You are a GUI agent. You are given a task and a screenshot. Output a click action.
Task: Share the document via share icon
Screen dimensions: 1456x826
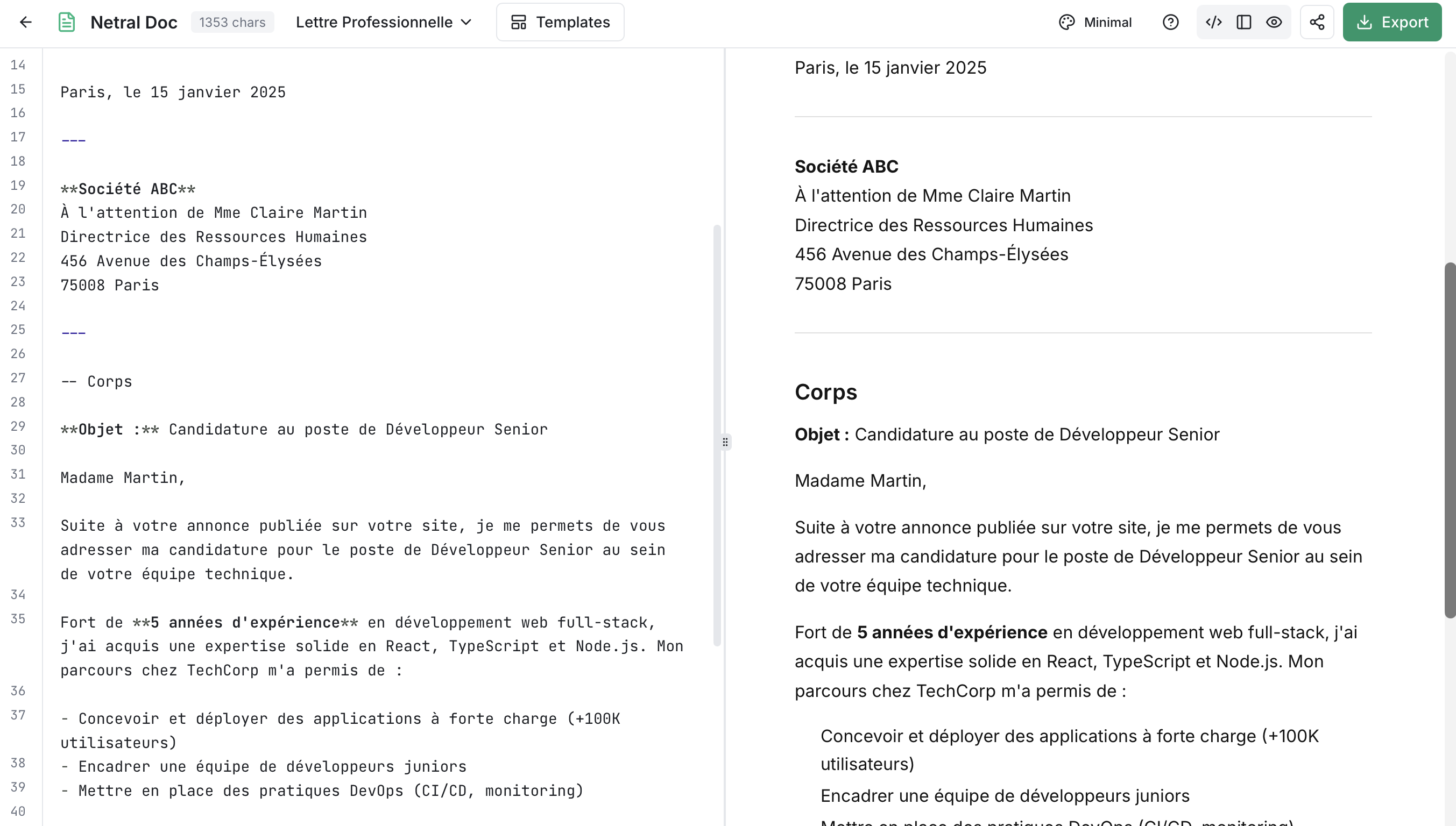tap(1317, 22)
